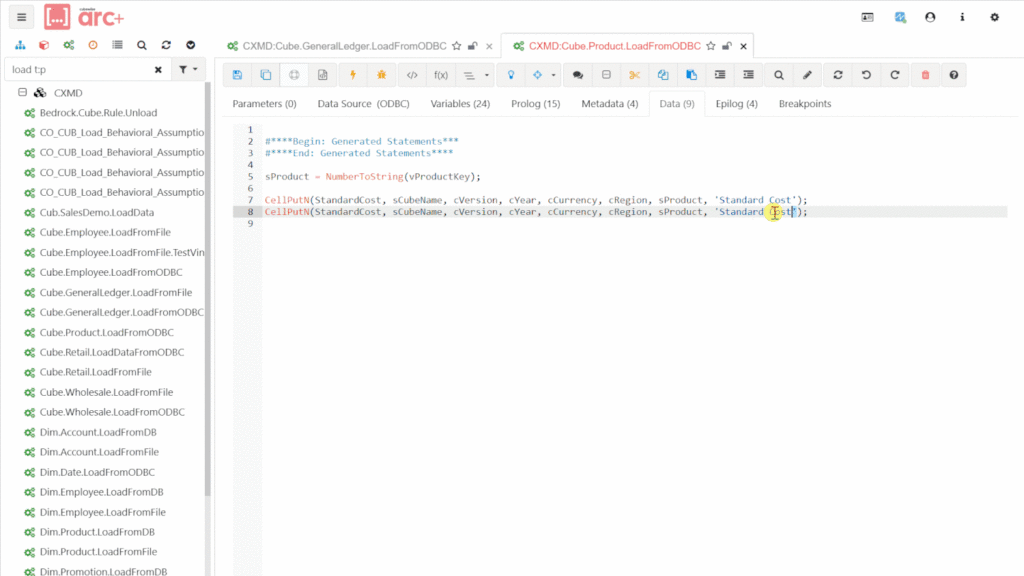Click the Save process icon in toolbar

(237, 75)
